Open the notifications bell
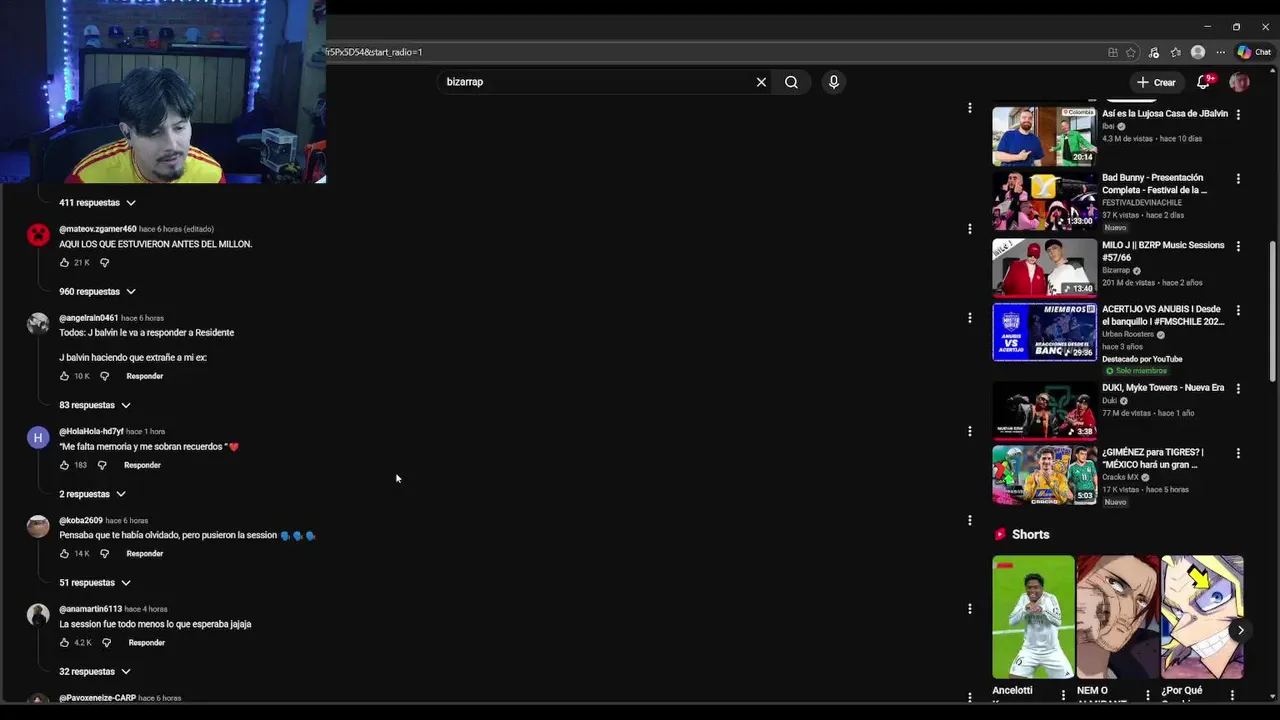The height and width of the screenshot is (720, 1280). click(x=1204, y=82)
